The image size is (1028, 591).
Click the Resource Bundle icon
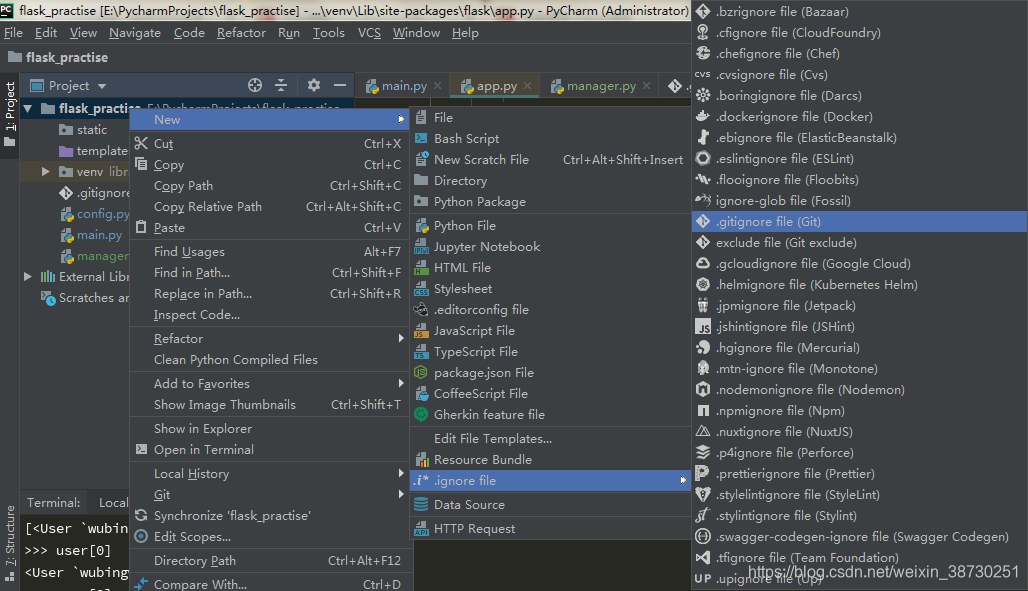click(x=422, y=460)
